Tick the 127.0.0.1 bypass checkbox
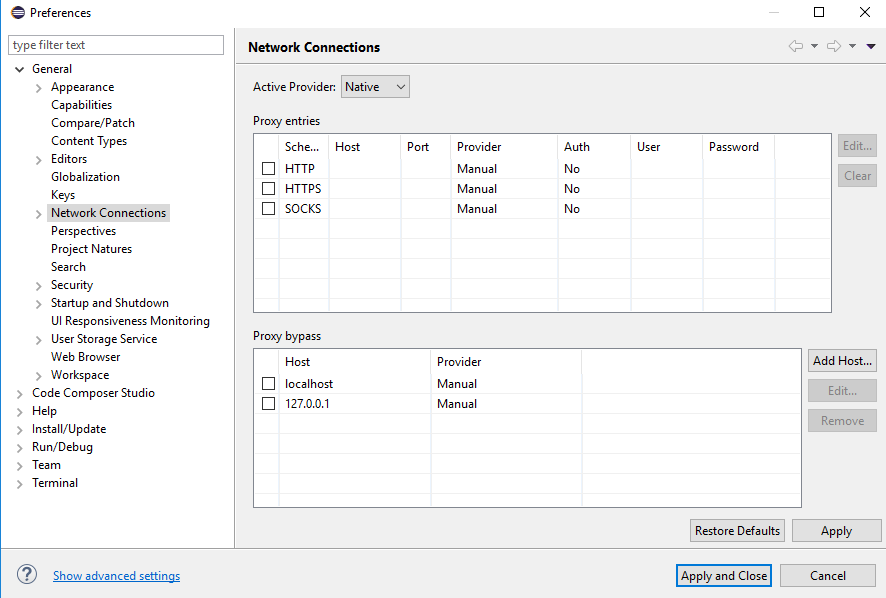Viewport: 886px width, 598px height. [x=268, y=404]
